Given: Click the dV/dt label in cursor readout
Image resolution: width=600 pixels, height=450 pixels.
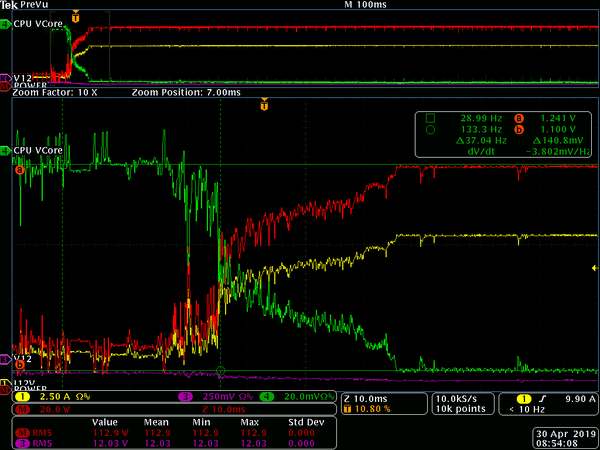Looking at the screenshot, I should pos(481,152).
